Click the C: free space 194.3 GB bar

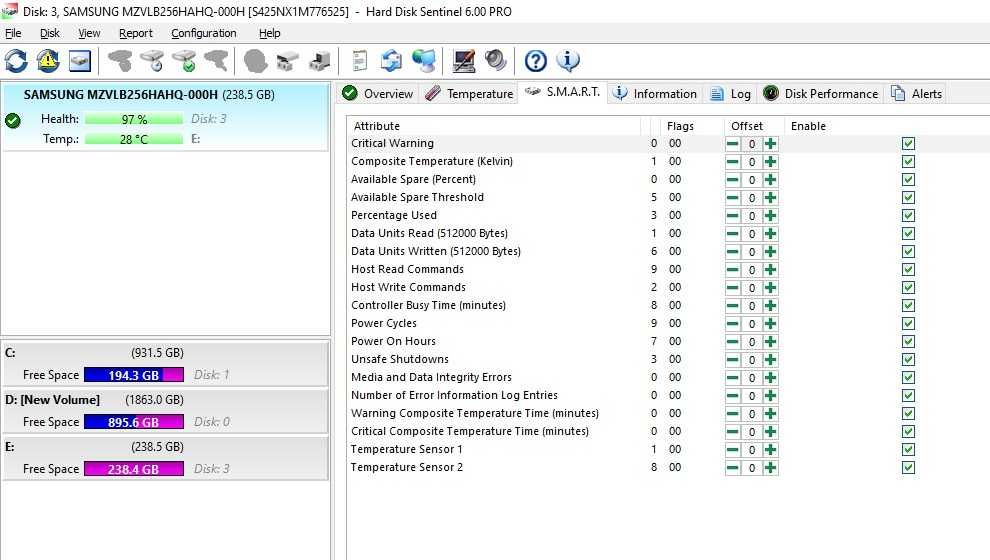[134, 375]
